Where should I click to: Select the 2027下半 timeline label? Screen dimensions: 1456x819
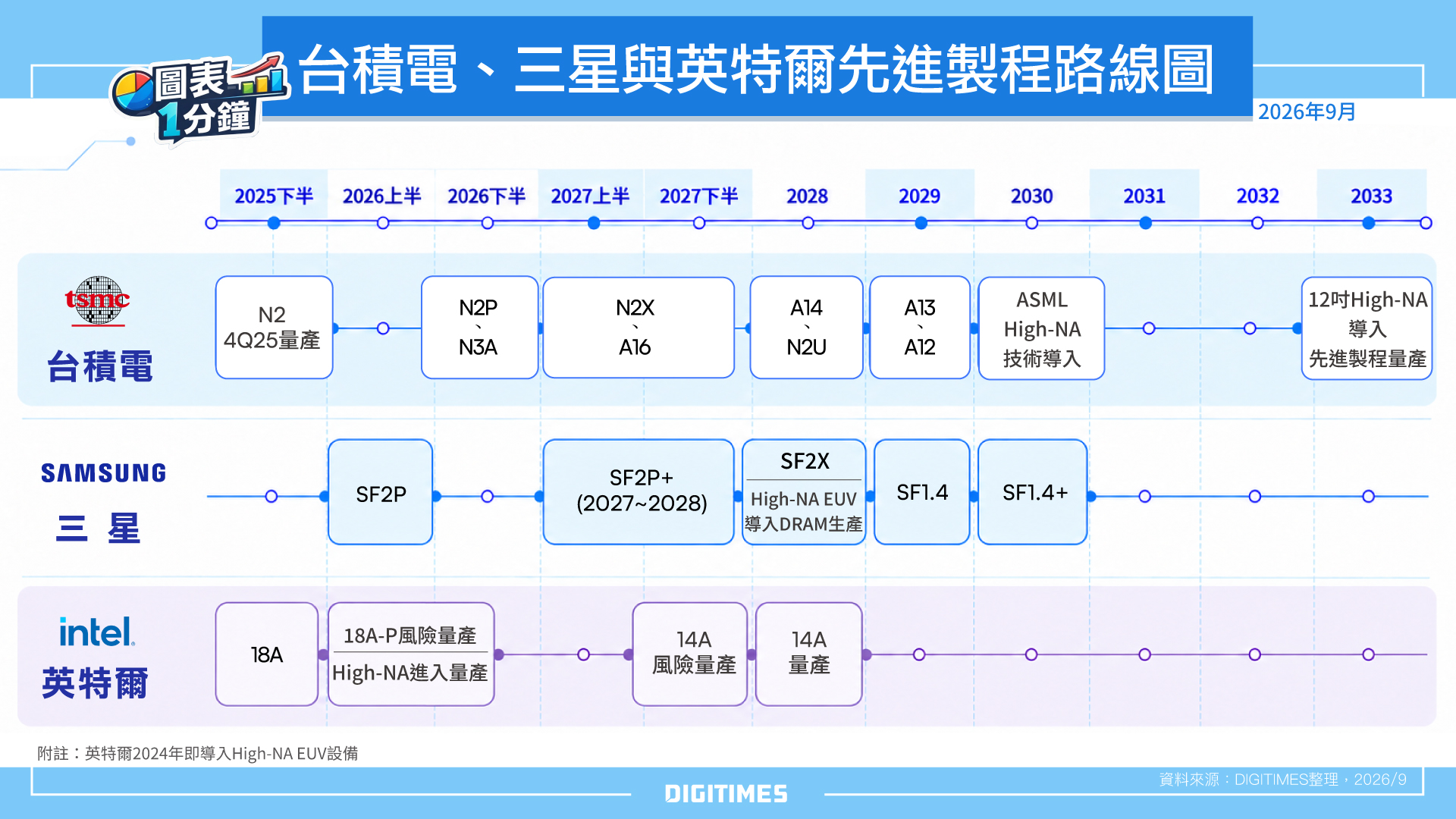coord(699,196)
